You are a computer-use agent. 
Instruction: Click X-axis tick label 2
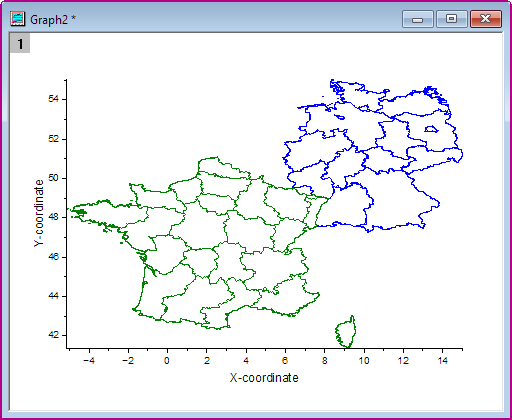(207, 361)
